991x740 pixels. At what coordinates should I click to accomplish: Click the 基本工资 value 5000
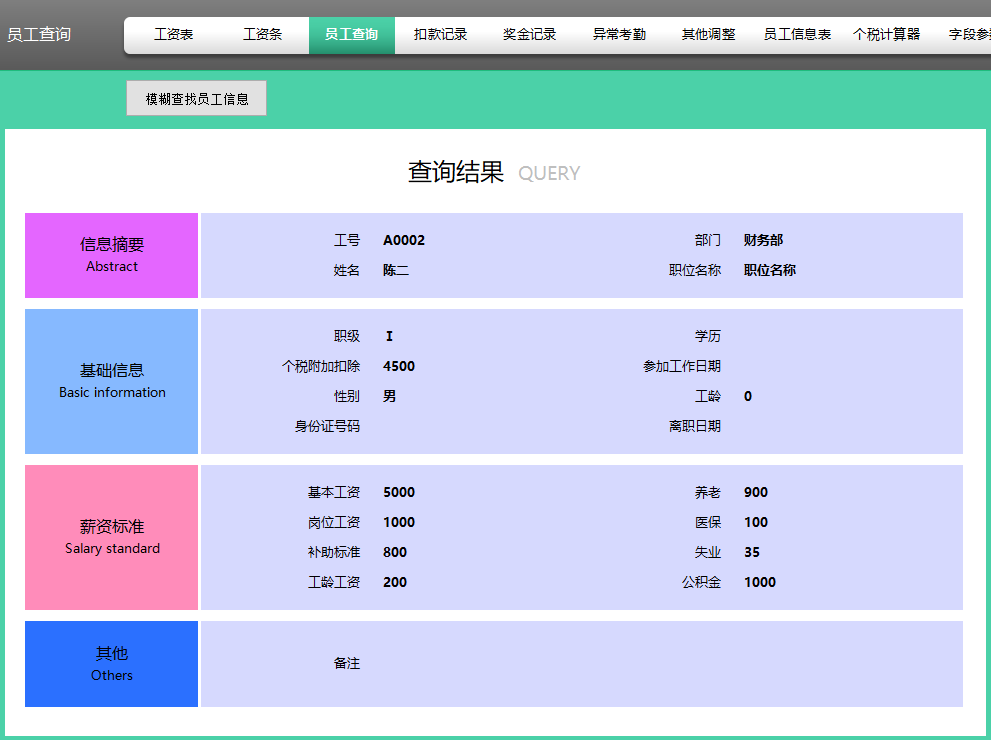coord(397,492)
